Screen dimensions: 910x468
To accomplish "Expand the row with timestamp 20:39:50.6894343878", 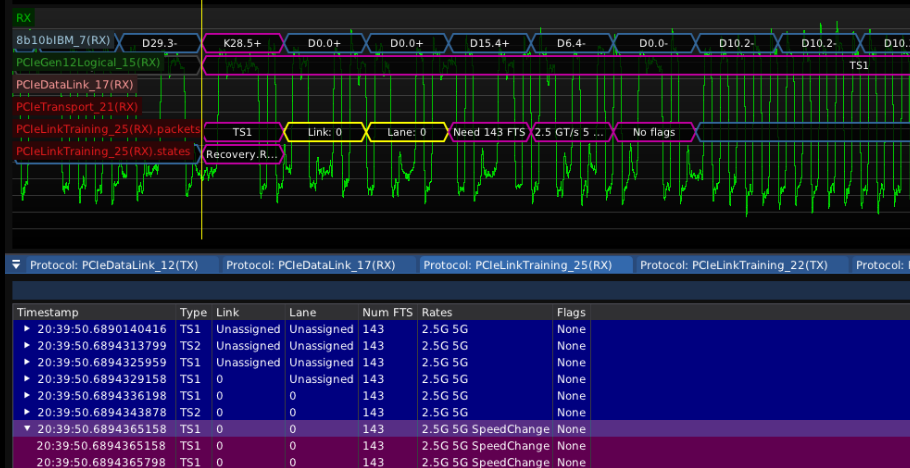I will click(x=26, y=412).
